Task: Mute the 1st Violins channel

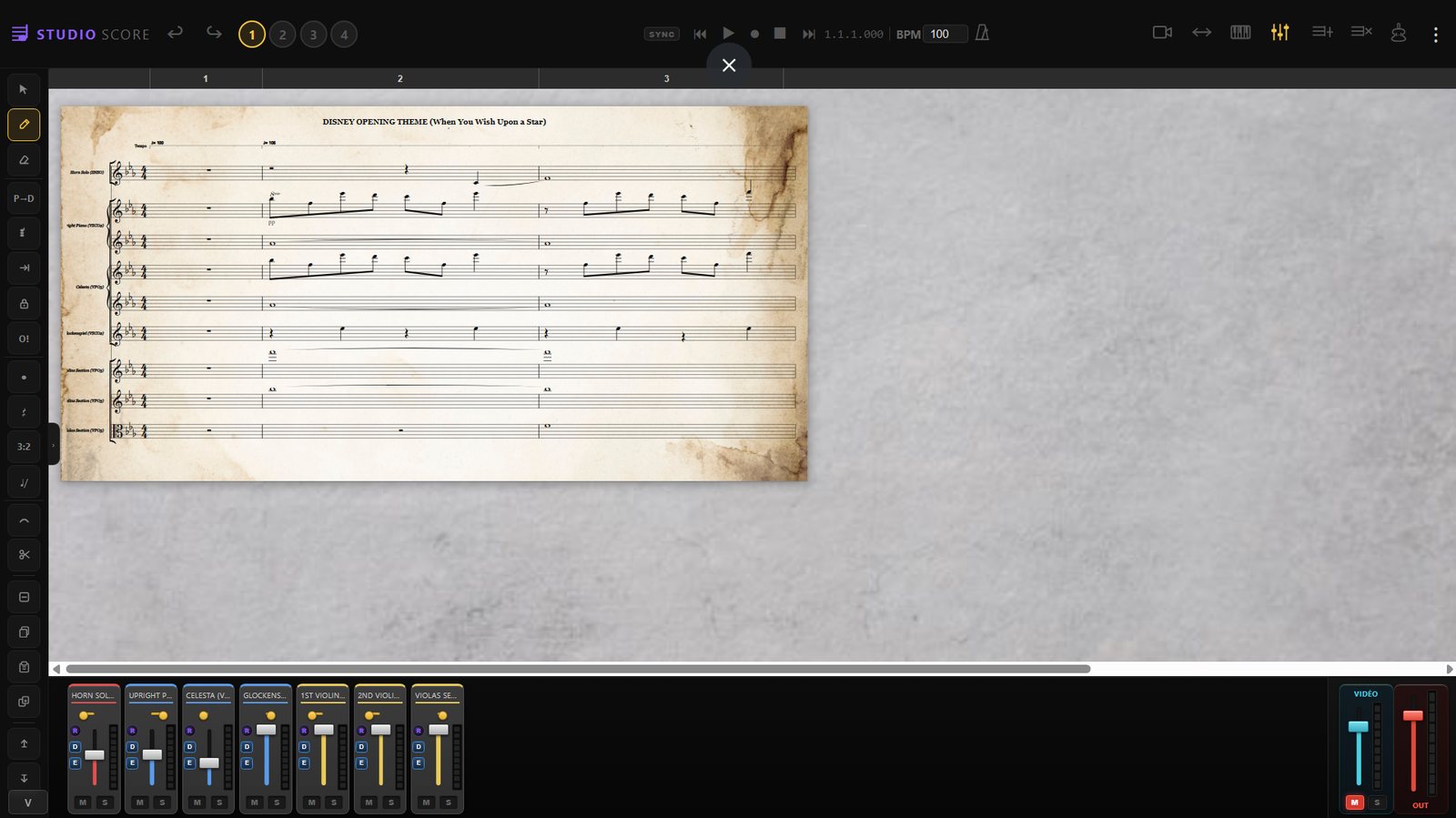Action: [x=311, y=802]
